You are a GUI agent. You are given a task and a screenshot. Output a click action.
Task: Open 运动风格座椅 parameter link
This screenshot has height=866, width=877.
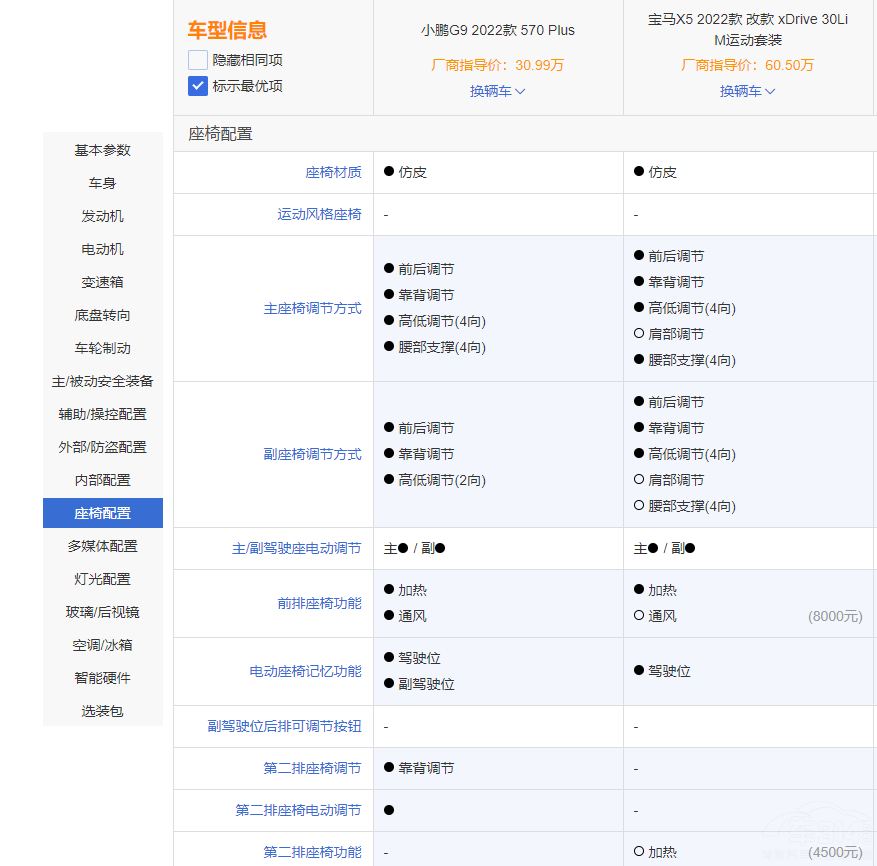pos(319,214)
